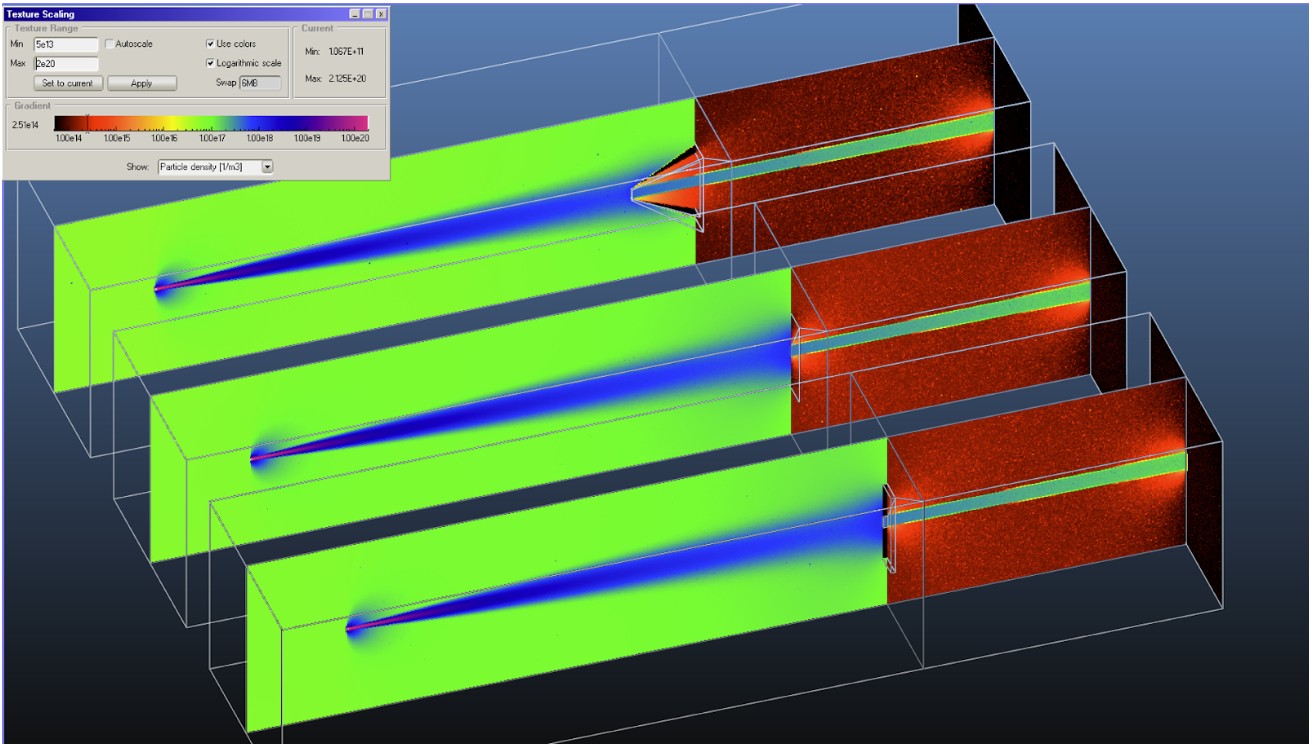Click the magenta end of the gradient bar
This screenshot has width=1312, height=748.
(x=360, y=123)
